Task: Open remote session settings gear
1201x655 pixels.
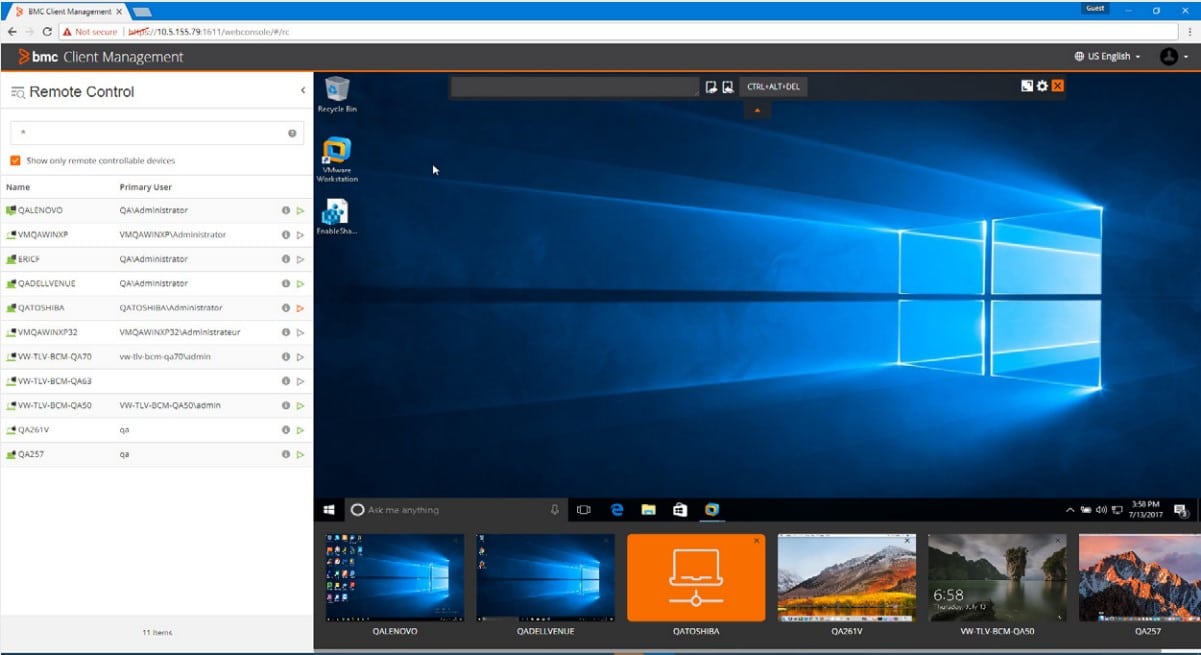Action: coord(1042,86)
